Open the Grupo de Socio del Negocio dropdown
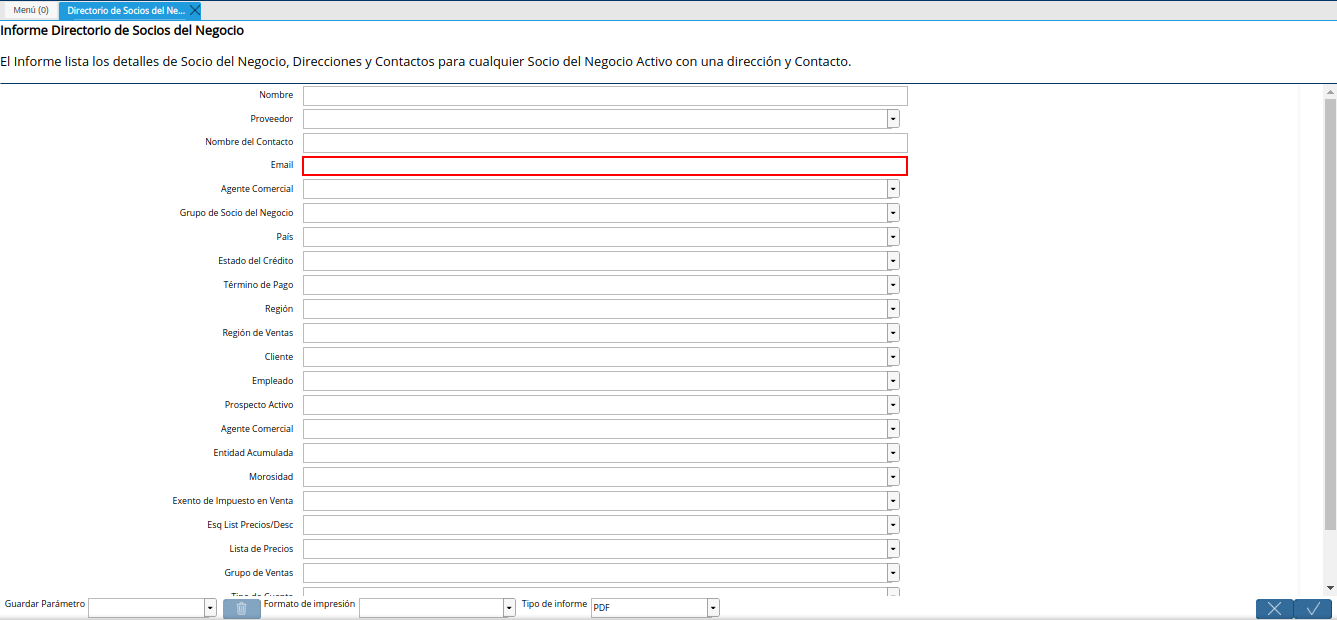The height and width of the screenshot is (620, 1337). 893,213
